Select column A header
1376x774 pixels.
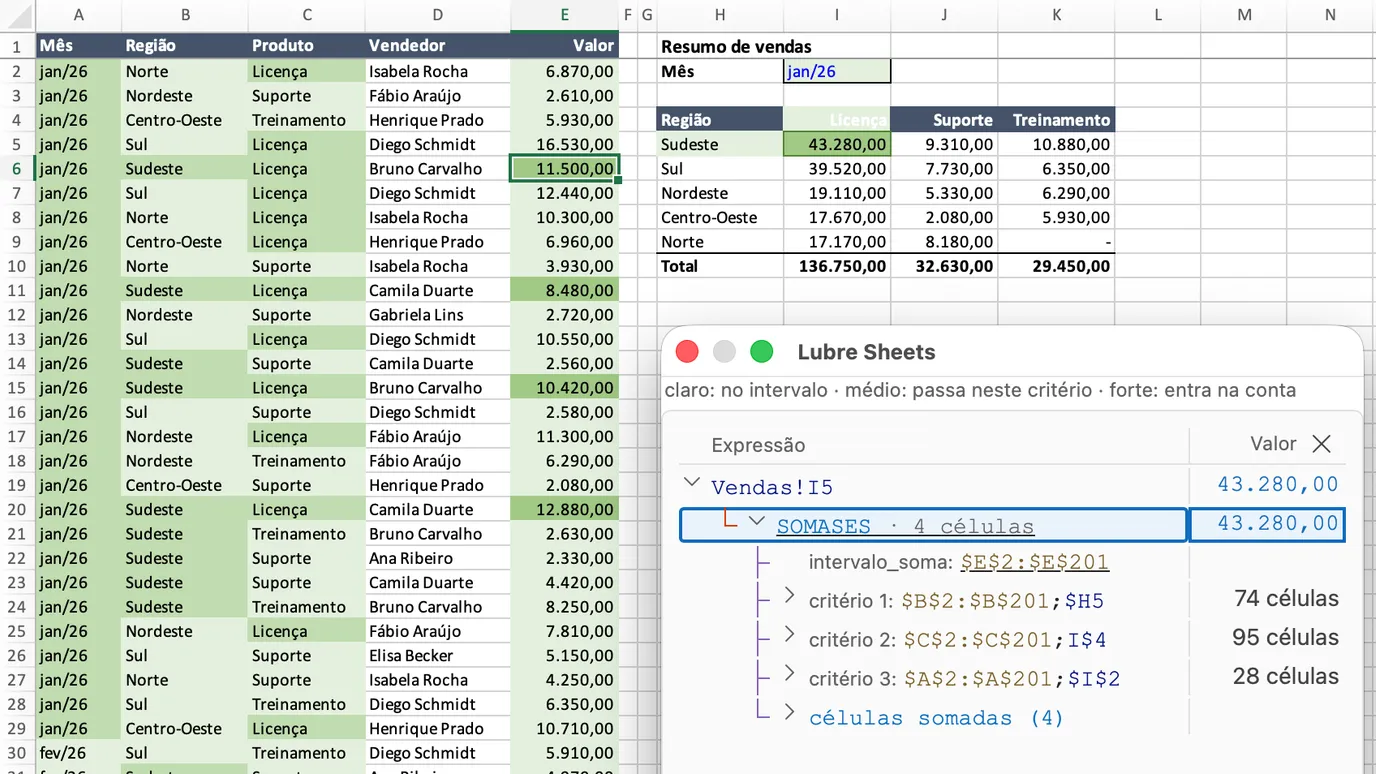click(x=79, y=15)
